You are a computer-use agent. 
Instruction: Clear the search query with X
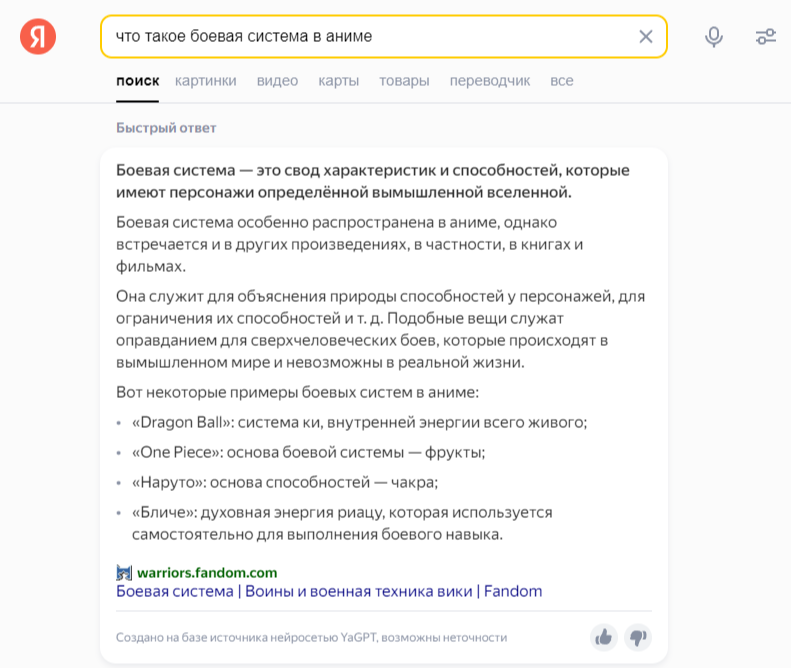[646, 37]
